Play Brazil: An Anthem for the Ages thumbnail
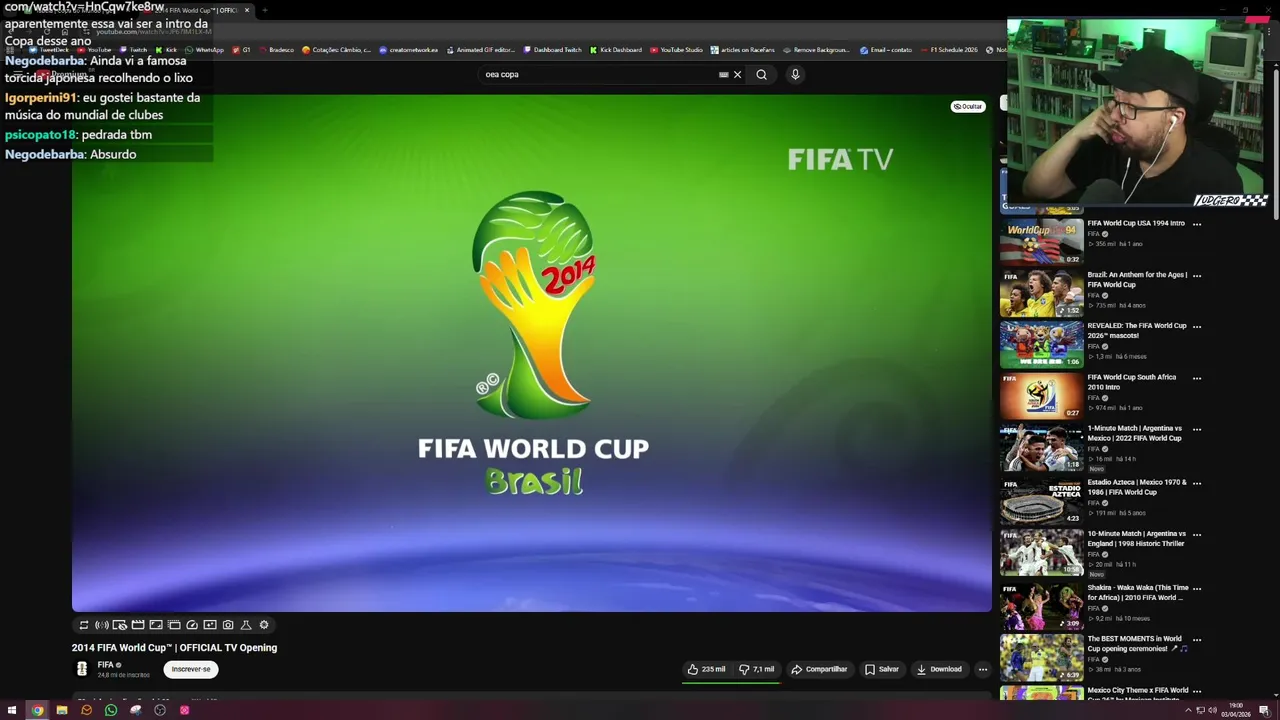The height and width of the screenshot is (720, 1280). coord(1041,293)
